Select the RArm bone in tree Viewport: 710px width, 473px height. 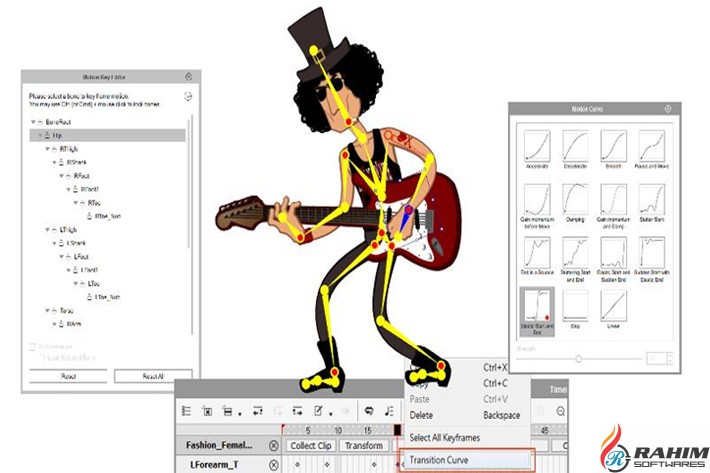[x=74, y=324]
